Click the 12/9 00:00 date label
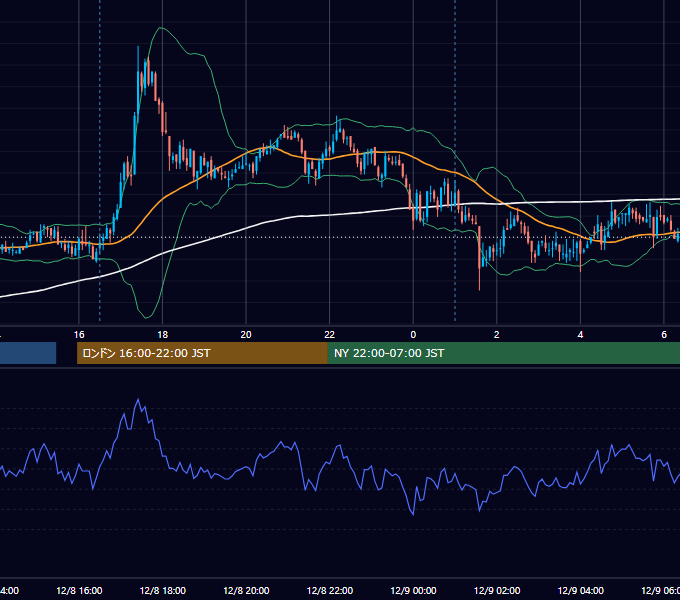680x600 pixels. point(413,590)
